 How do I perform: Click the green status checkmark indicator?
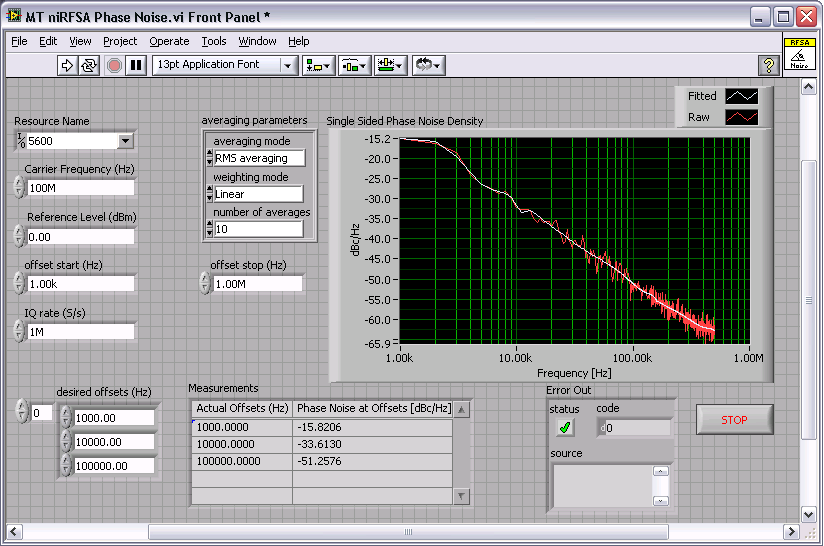tap(565, 427)
